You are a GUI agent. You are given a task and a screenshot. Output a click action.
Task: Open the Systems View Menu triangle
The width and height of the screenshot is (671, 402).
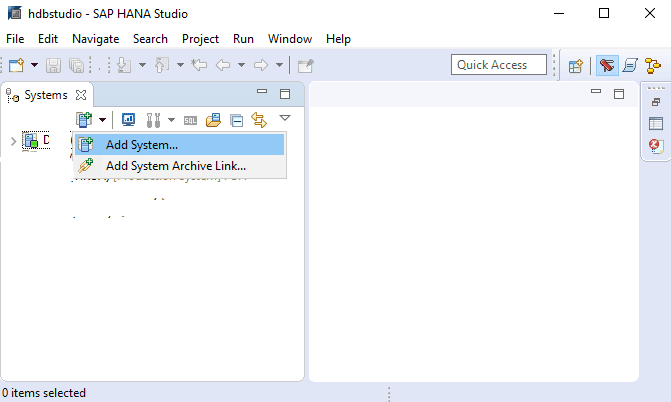click(285, 118)
